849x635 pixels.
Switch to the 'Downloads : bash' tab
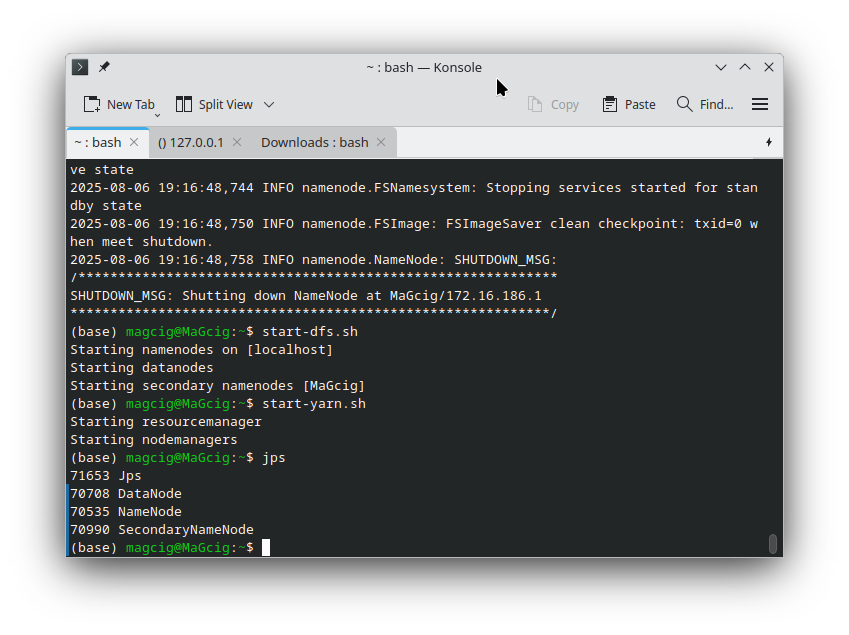315,142
